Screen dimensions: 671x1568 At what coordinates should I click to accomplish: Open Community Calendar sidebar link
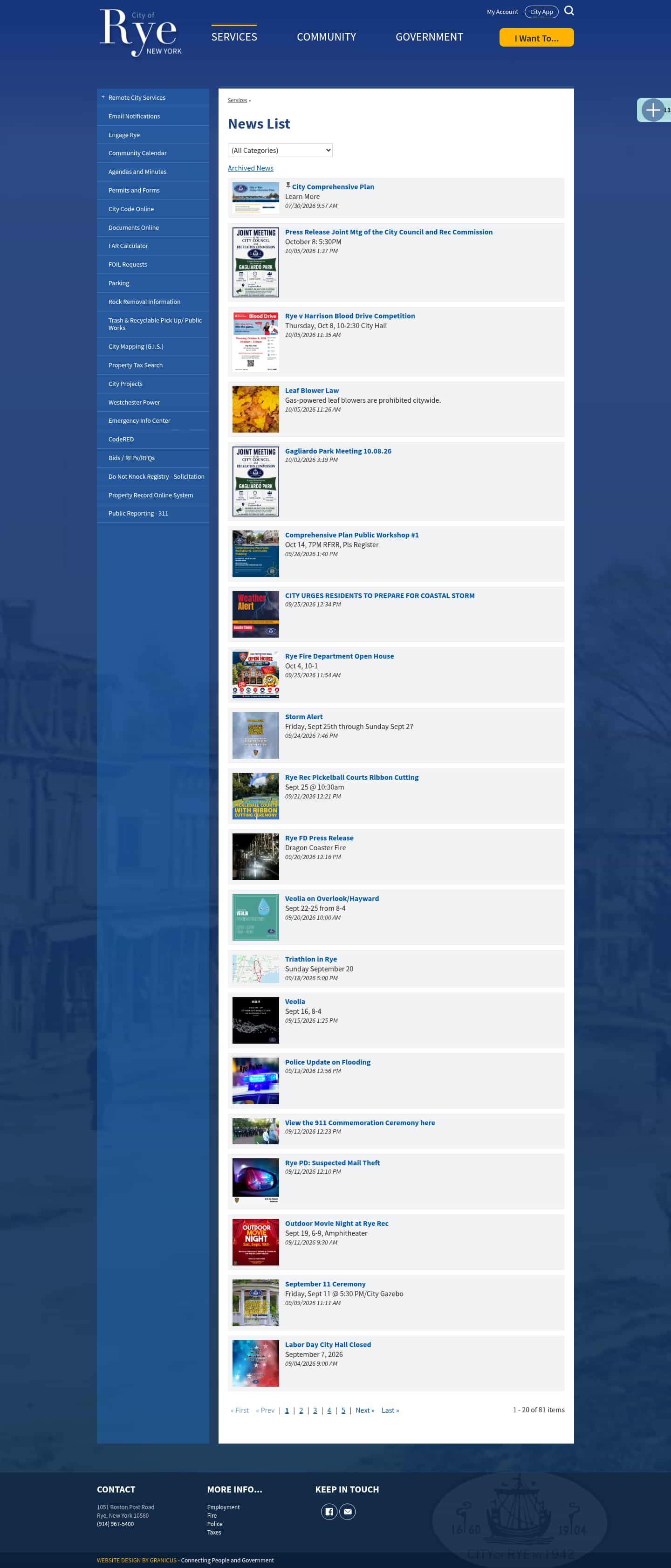(x=153, y=153)
